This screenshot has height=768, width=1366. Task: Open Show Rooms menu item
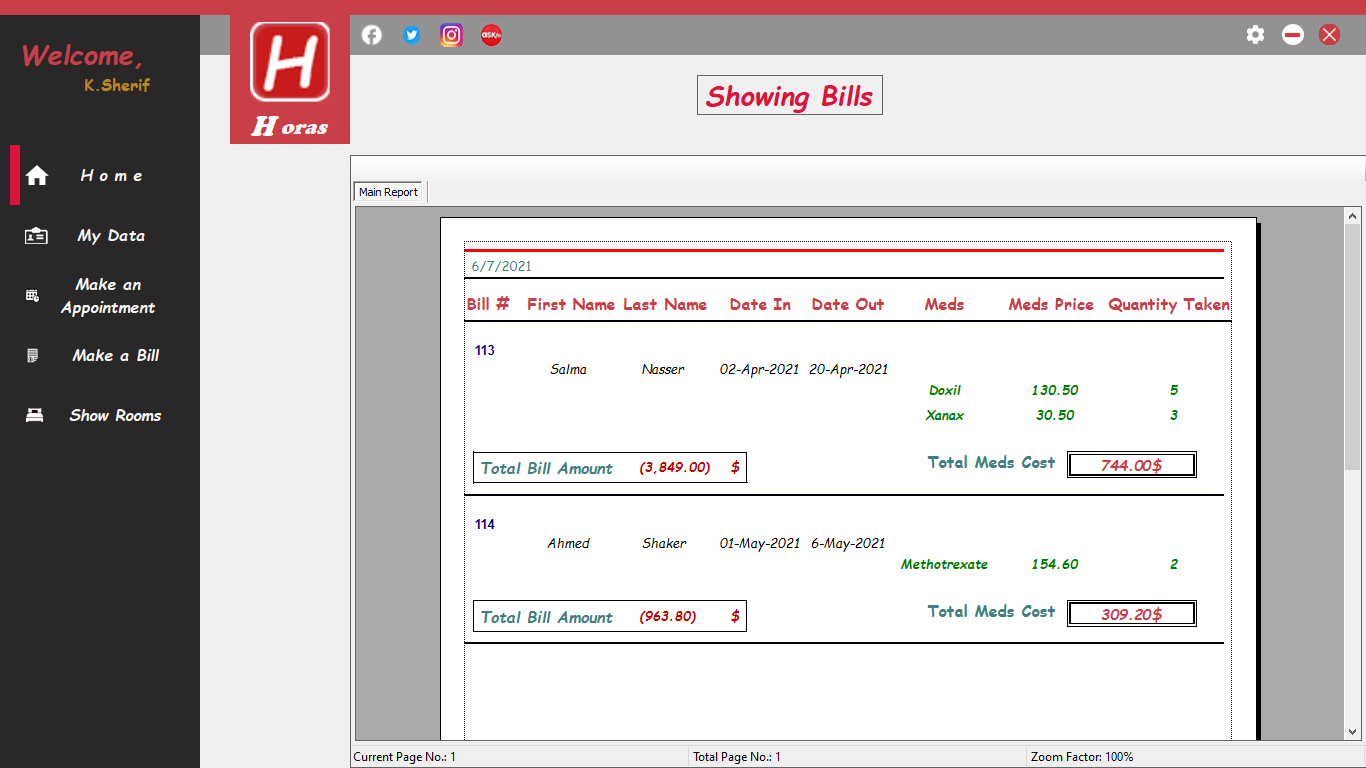[x=115, y=416]
